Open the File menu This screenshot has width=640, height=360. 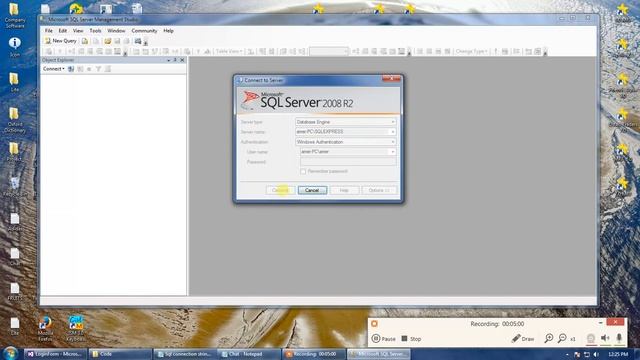pyautogui.click(x=49, y=31)
